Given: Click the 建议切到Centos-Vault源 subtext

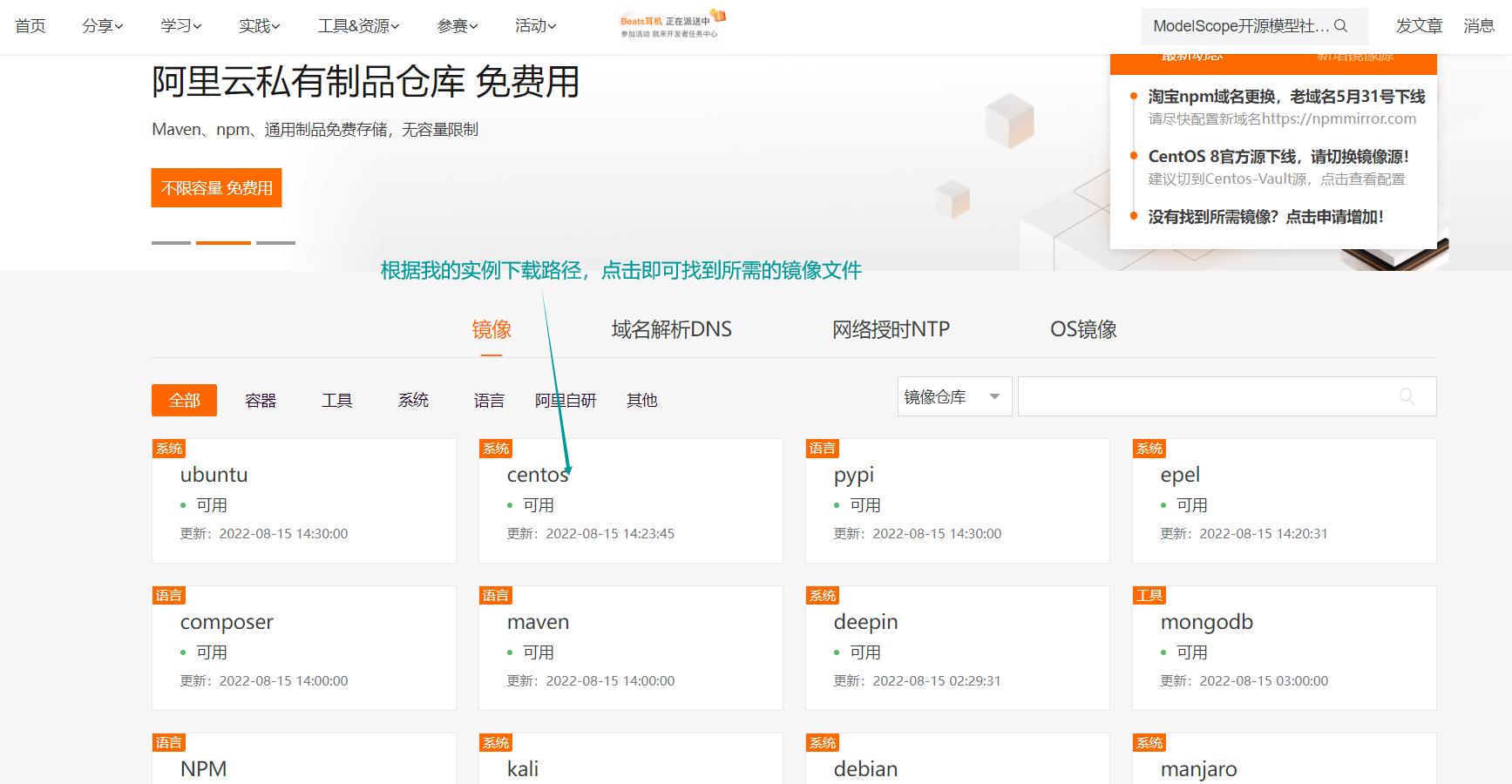Looking at the screenshot, I should [x=1277, y=179].
